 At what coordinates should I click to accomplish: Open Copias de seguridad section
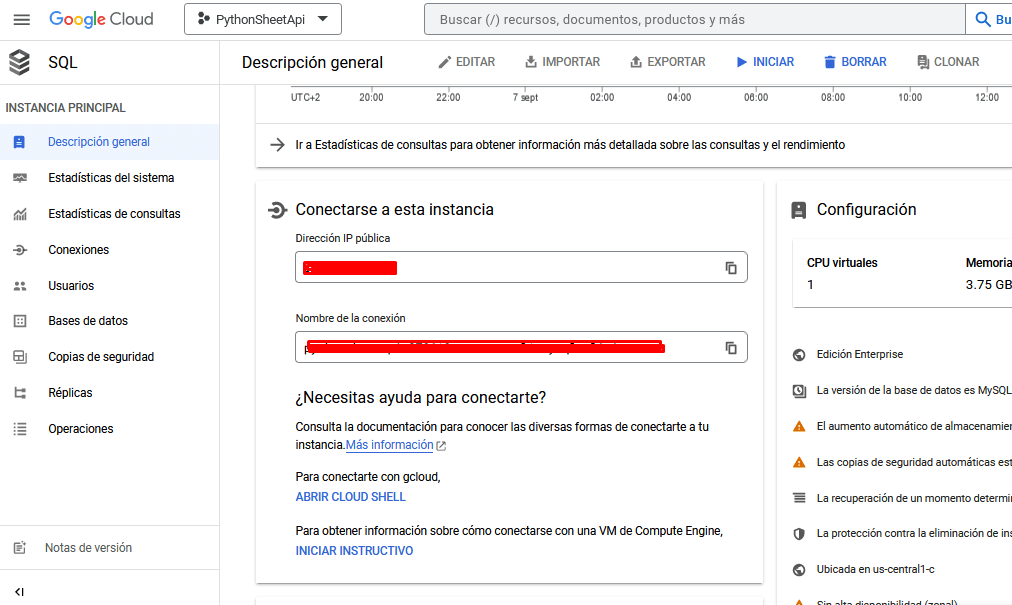[101, 357]
